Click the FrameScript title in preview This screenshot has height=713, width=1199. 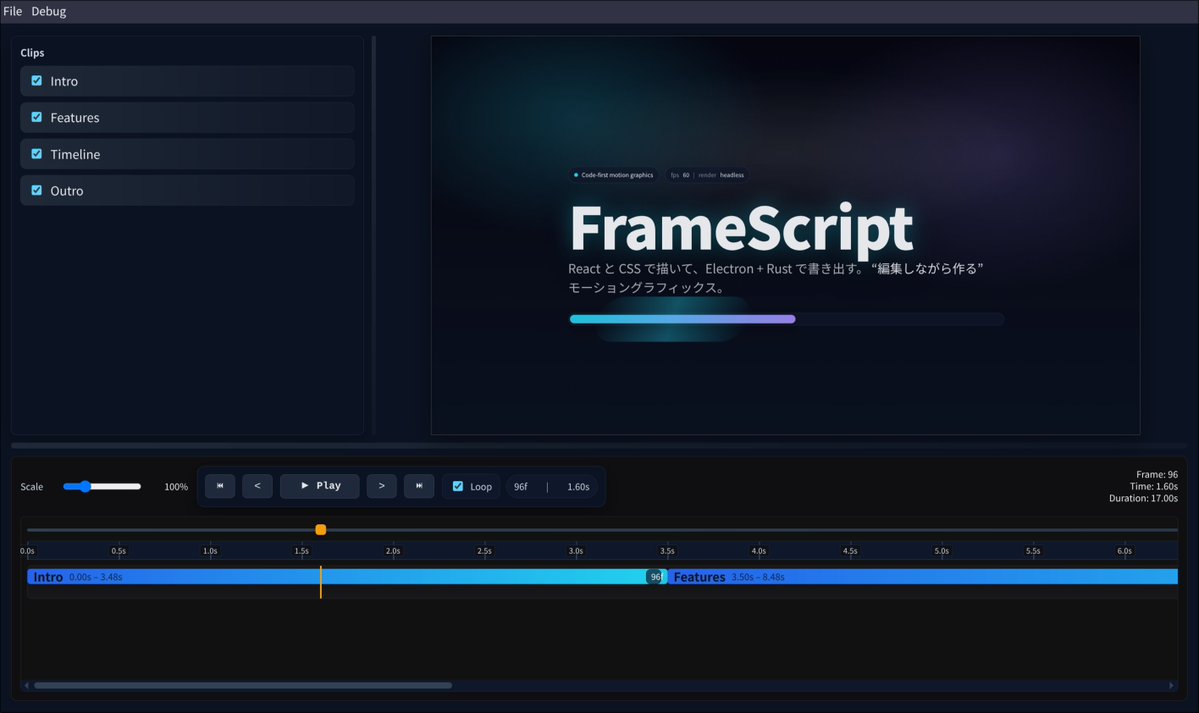click(741, 228)
